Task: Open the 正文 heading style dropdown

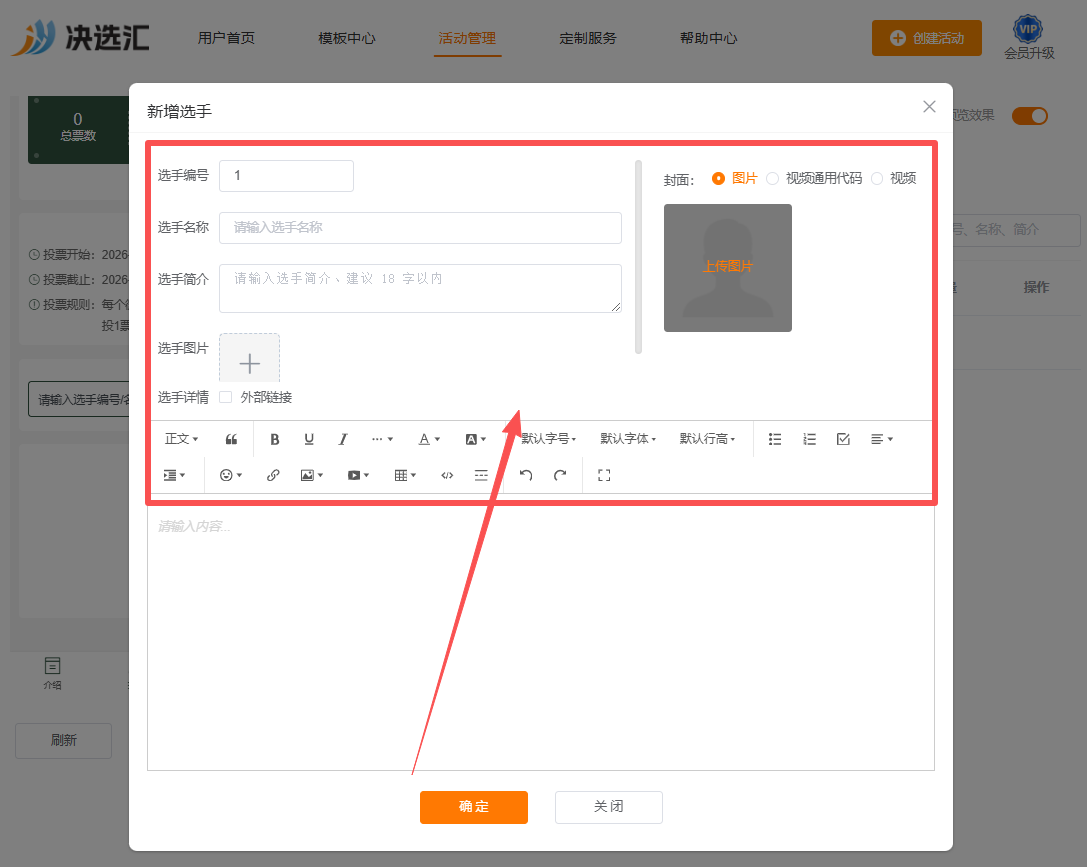Action: click(181, 439)
